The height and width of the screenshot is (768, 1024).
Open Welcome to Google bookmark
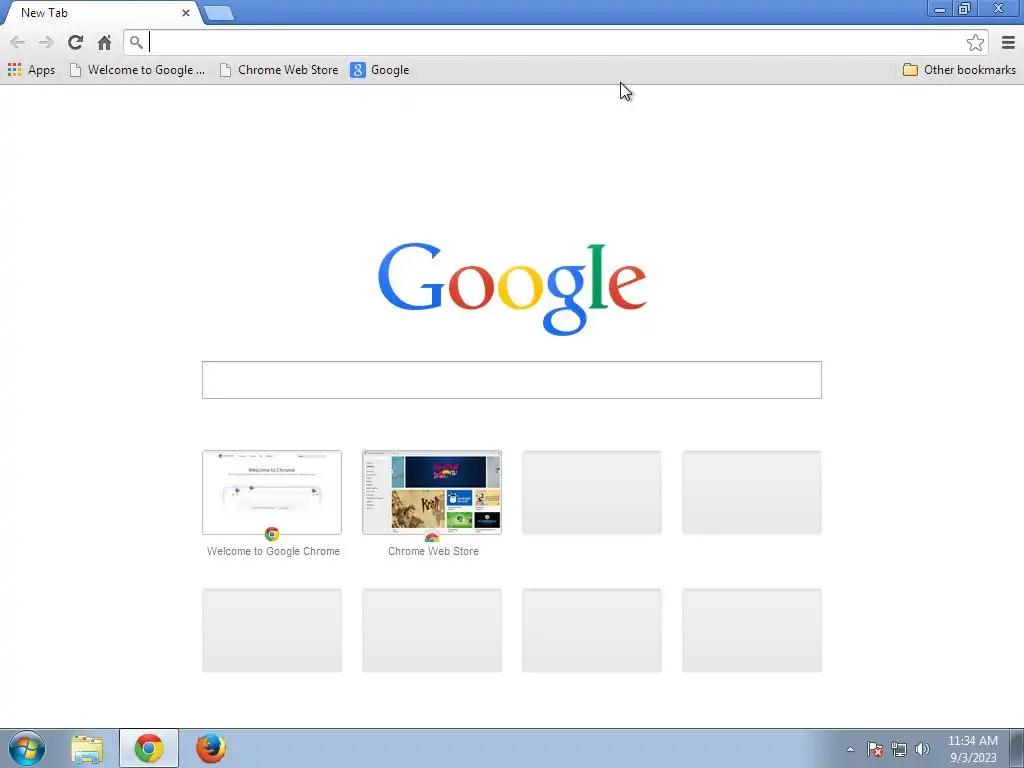coord(137,70)
